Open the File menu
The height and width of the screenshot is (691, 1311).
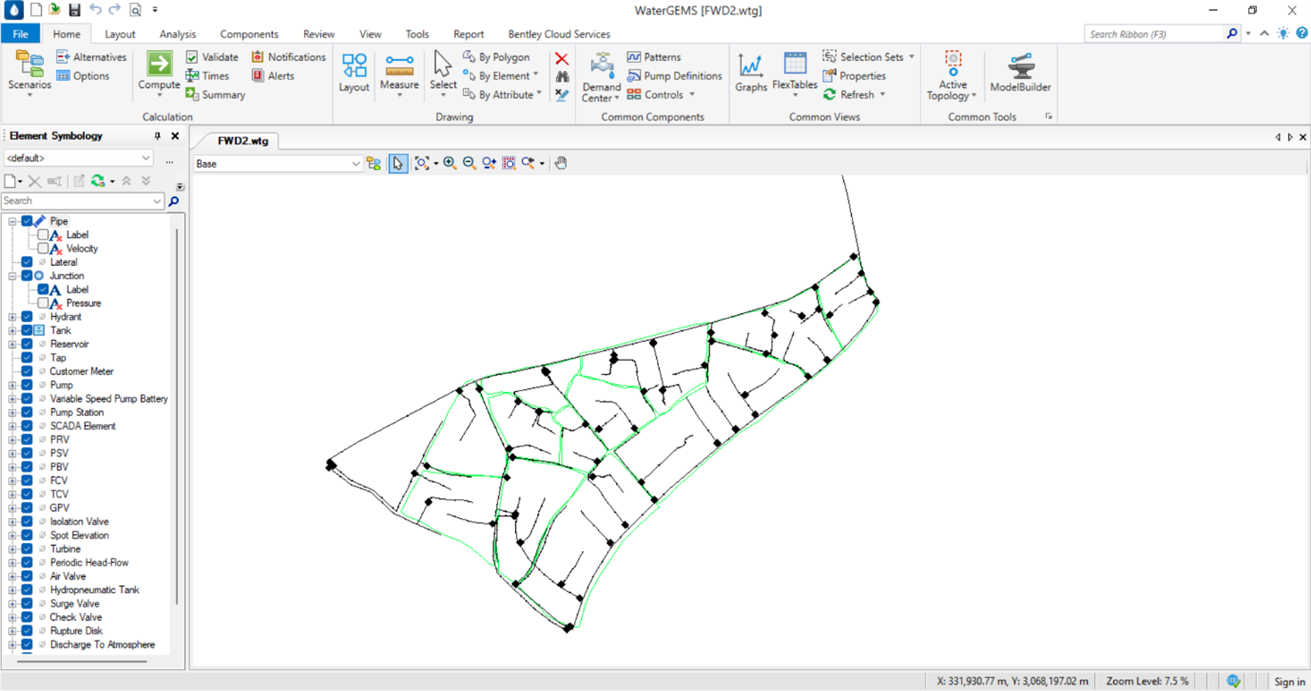pos(20,34)
